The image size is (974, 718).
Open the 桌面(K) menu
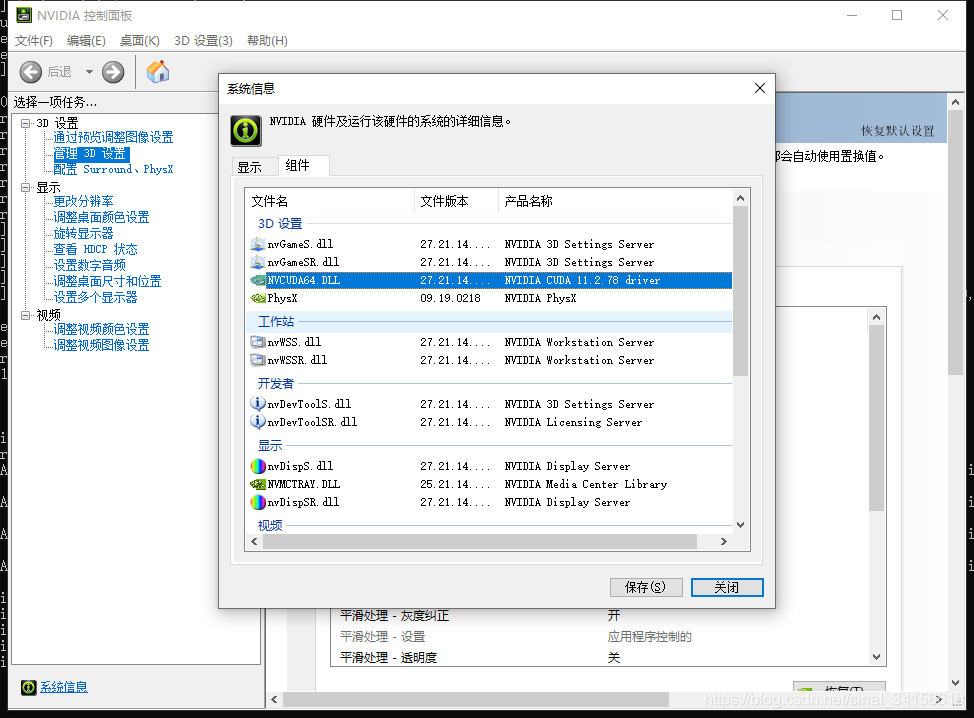(139, 41)
